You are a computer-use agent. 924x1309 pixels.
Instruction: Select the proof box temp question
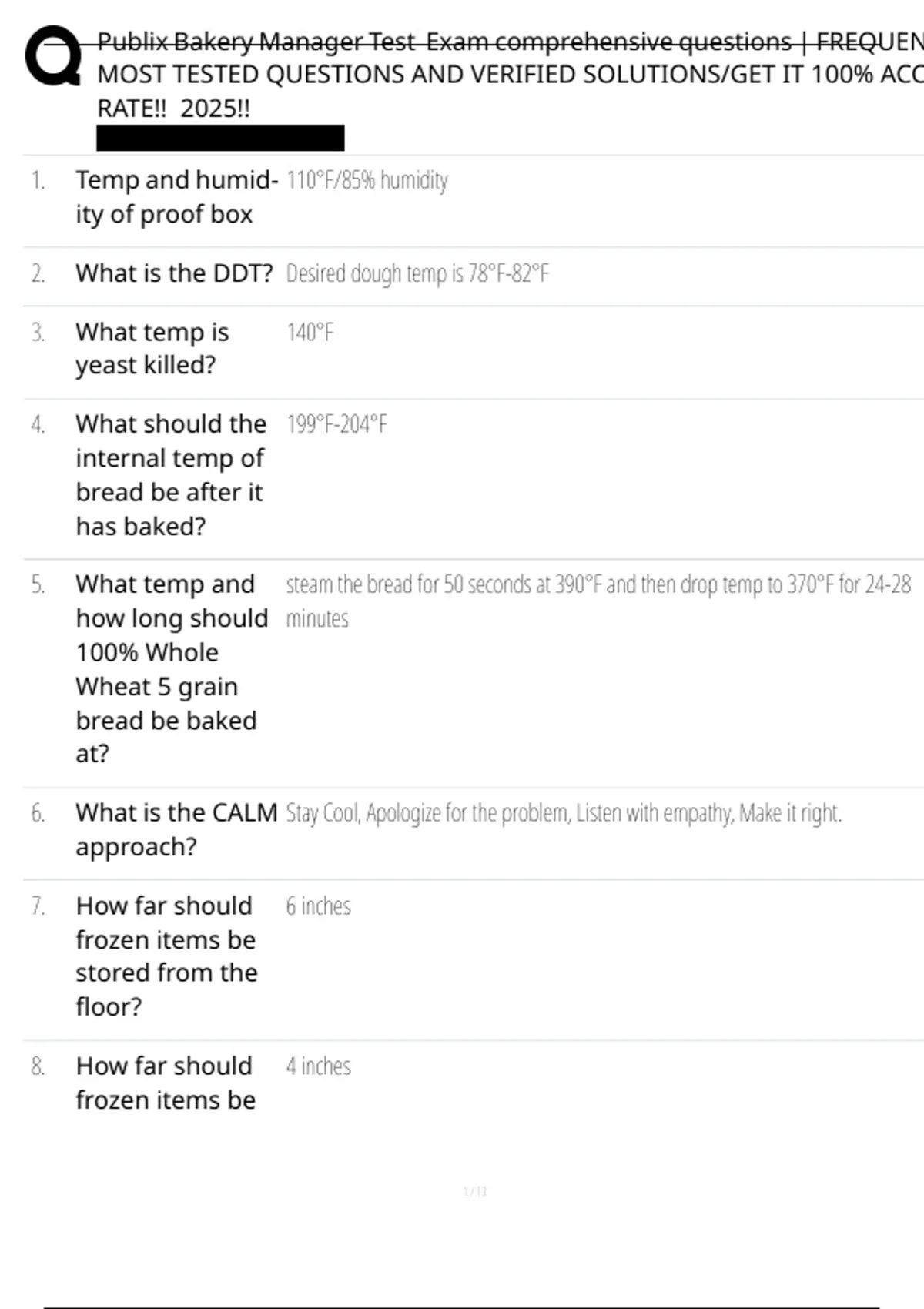pos(176,196)
